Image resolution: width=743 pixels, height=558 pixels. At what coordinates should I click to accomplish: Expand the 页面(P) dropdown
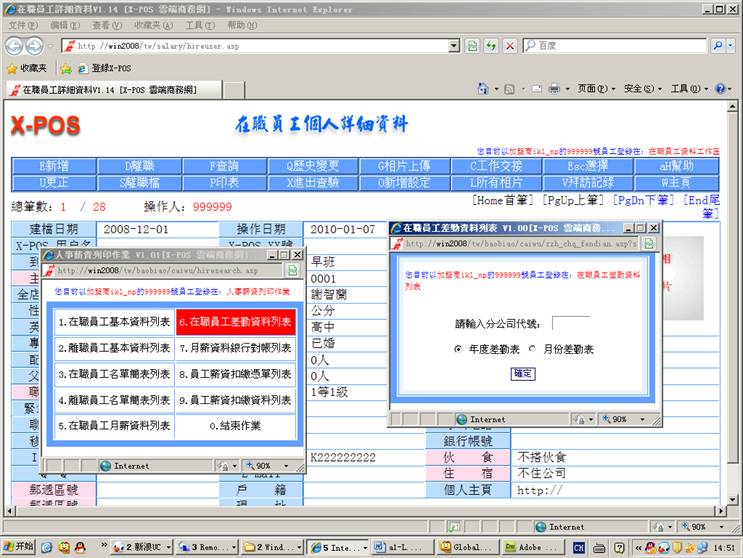point(595,89)
